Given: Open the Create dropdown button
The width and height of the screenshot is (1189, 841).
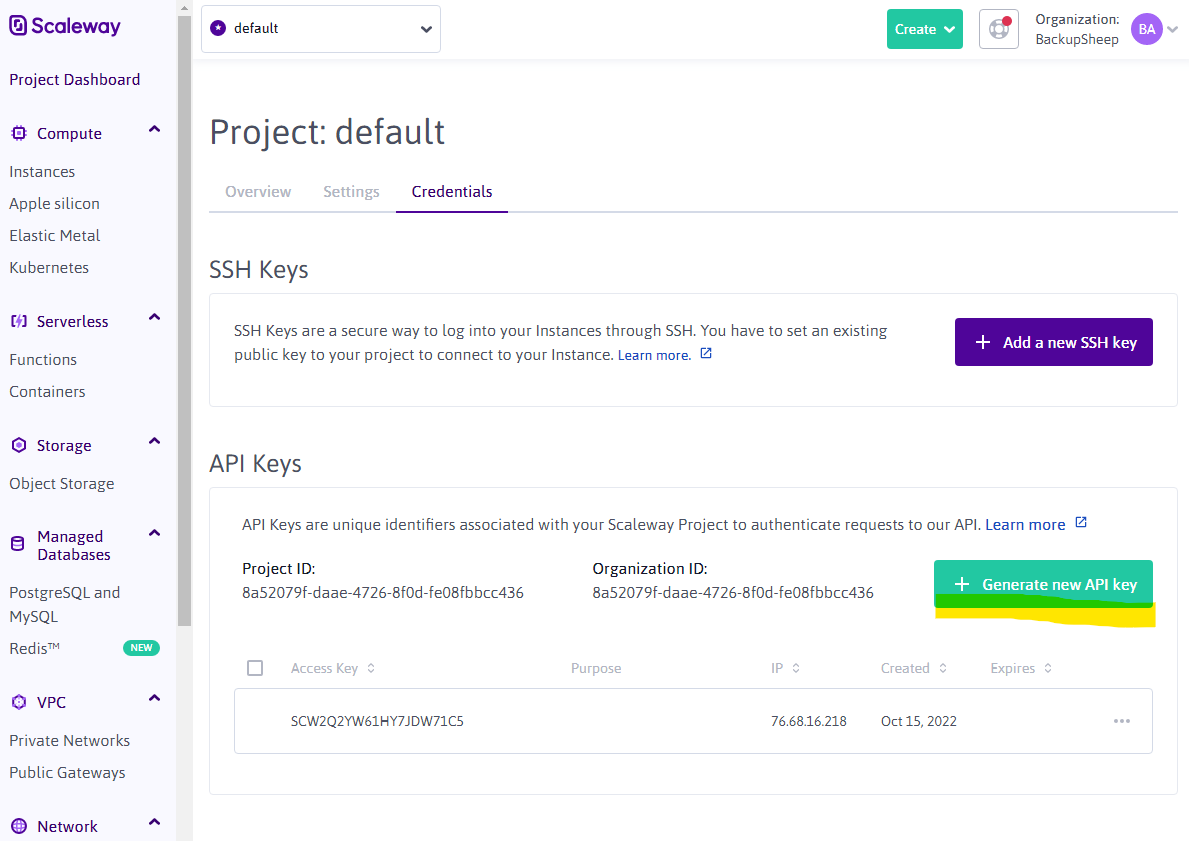Looking at the screenshot, I should [x=924, y=29].
